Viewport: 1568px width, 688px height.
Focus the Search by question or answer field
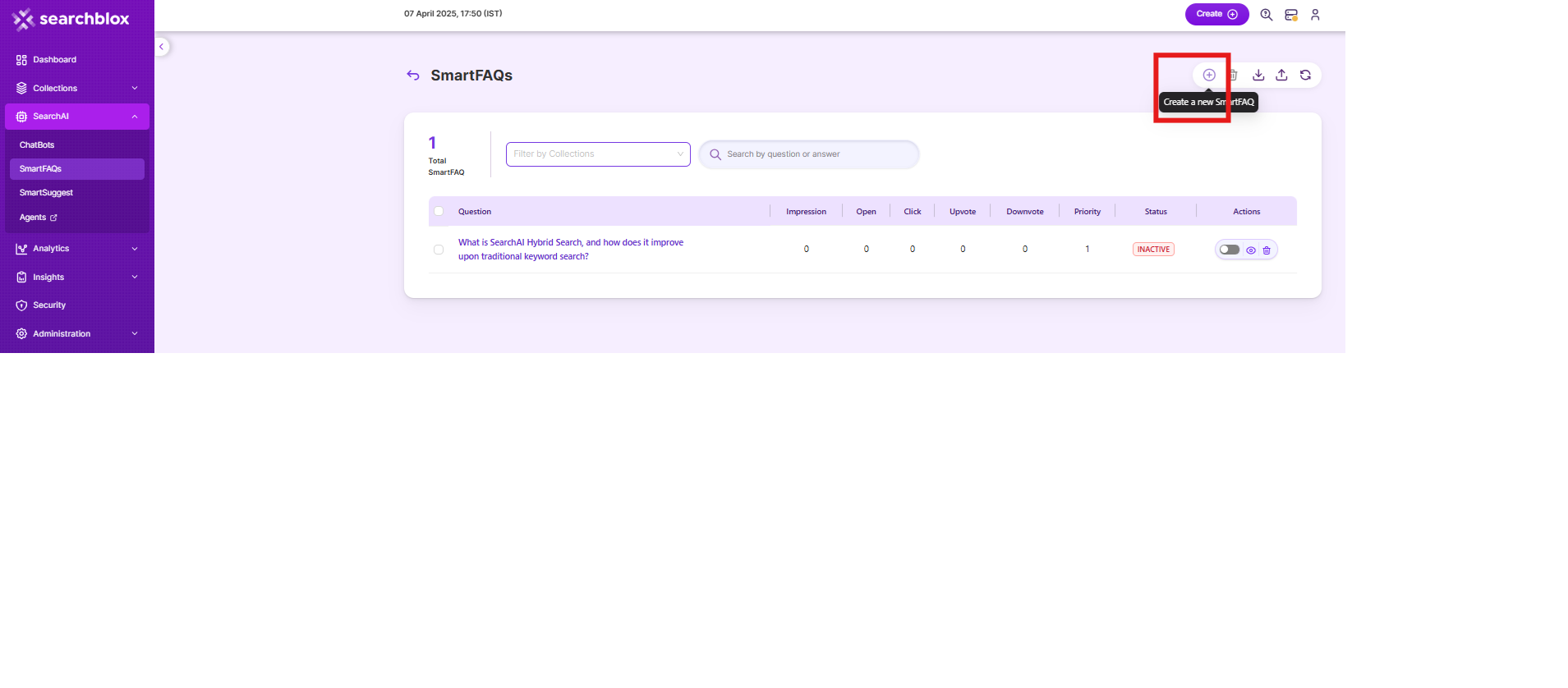click(809, 154)
